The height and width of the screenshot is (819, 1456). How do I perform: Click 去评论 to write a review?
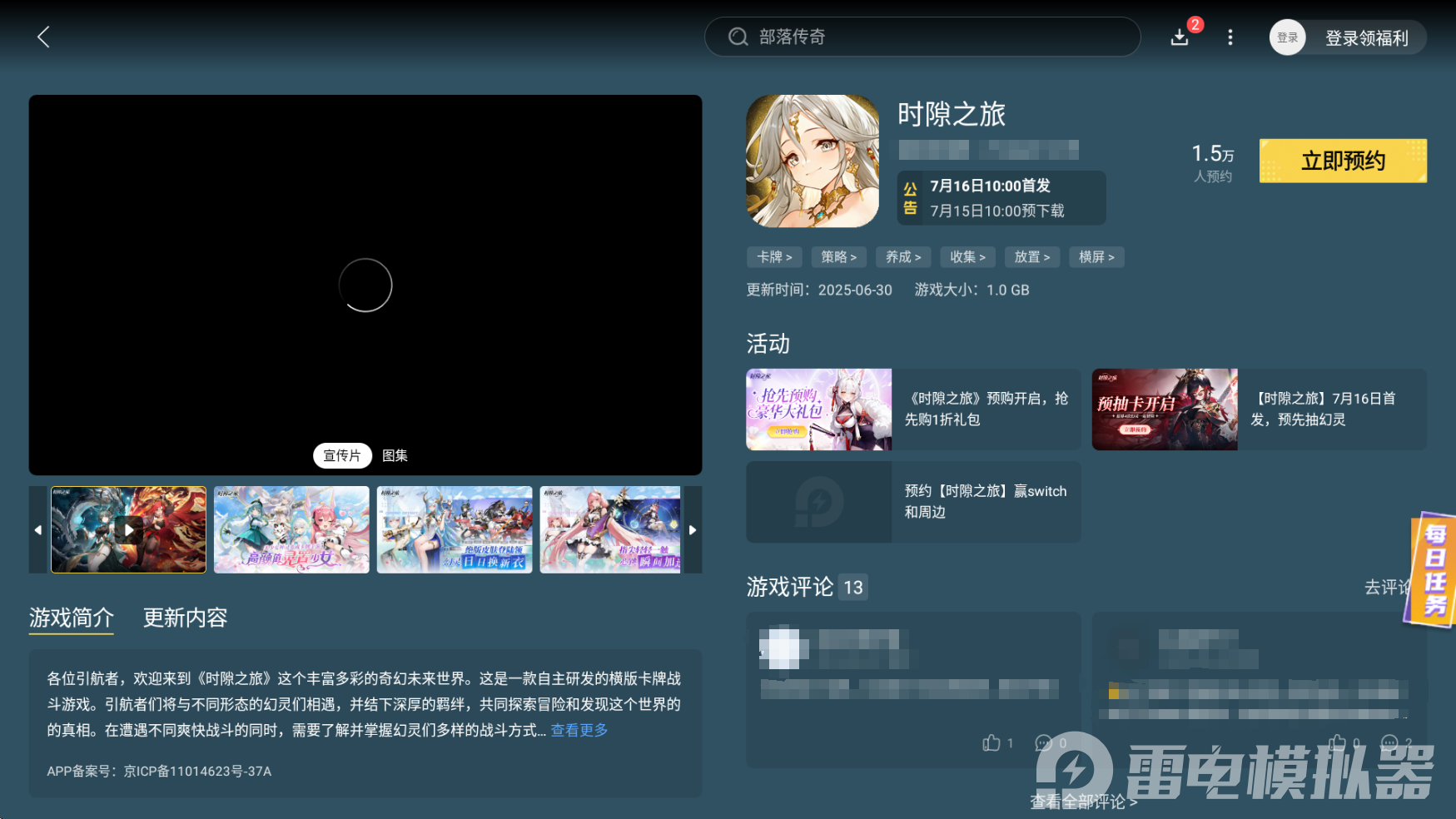point(1386,588)
